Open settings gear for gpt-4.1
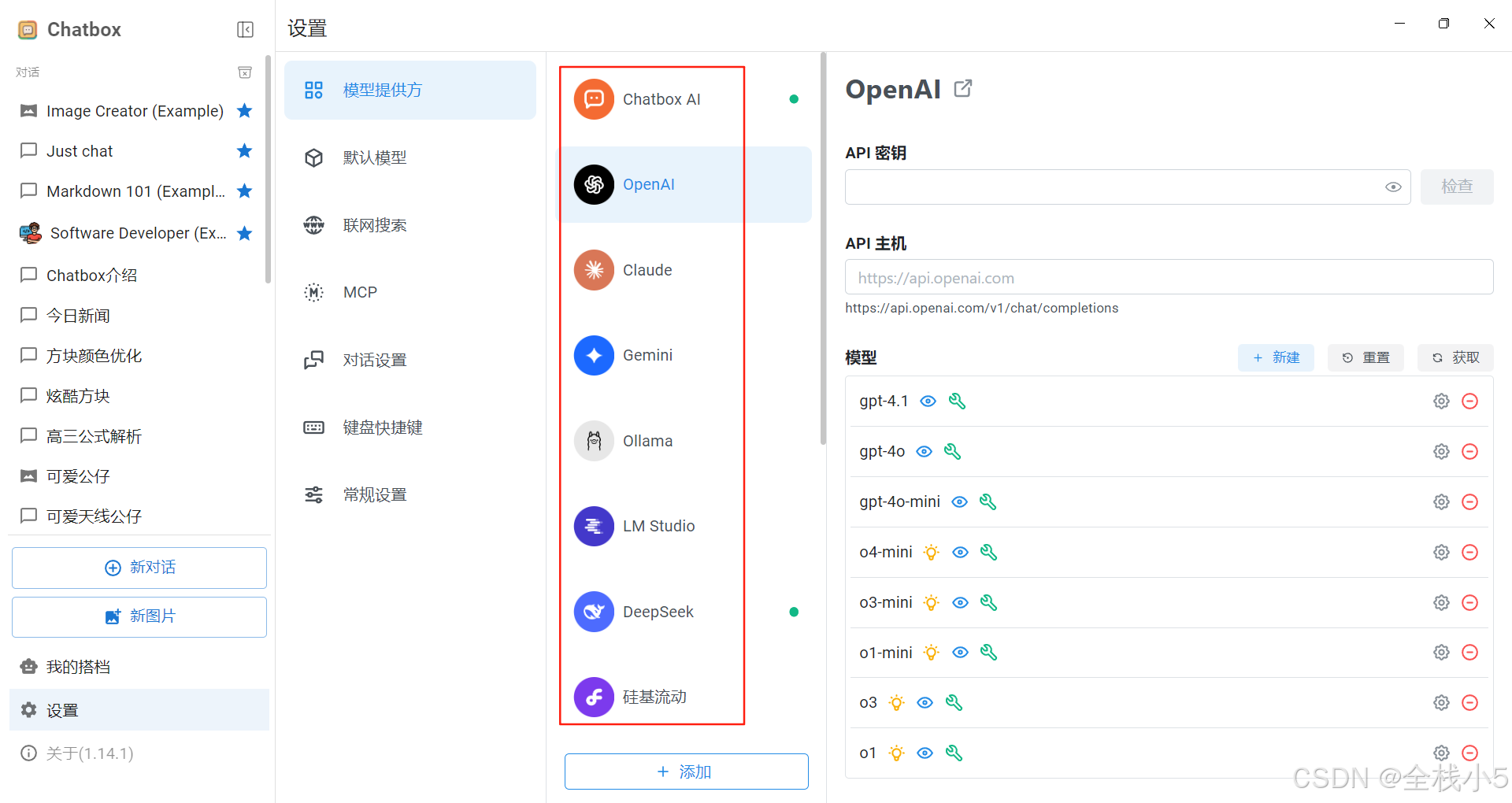This screenshot has height=803, width=1512. point(1441,401)
